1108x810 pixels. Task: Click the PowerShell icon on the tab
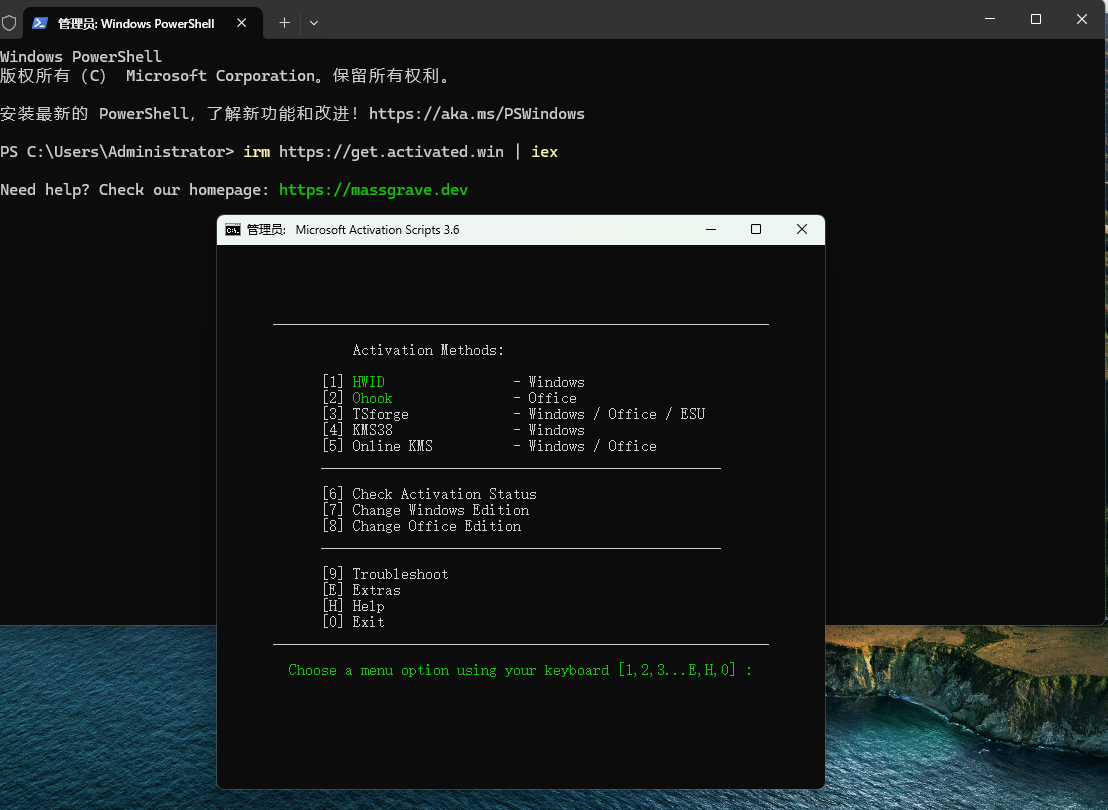[x=40, y=23]
